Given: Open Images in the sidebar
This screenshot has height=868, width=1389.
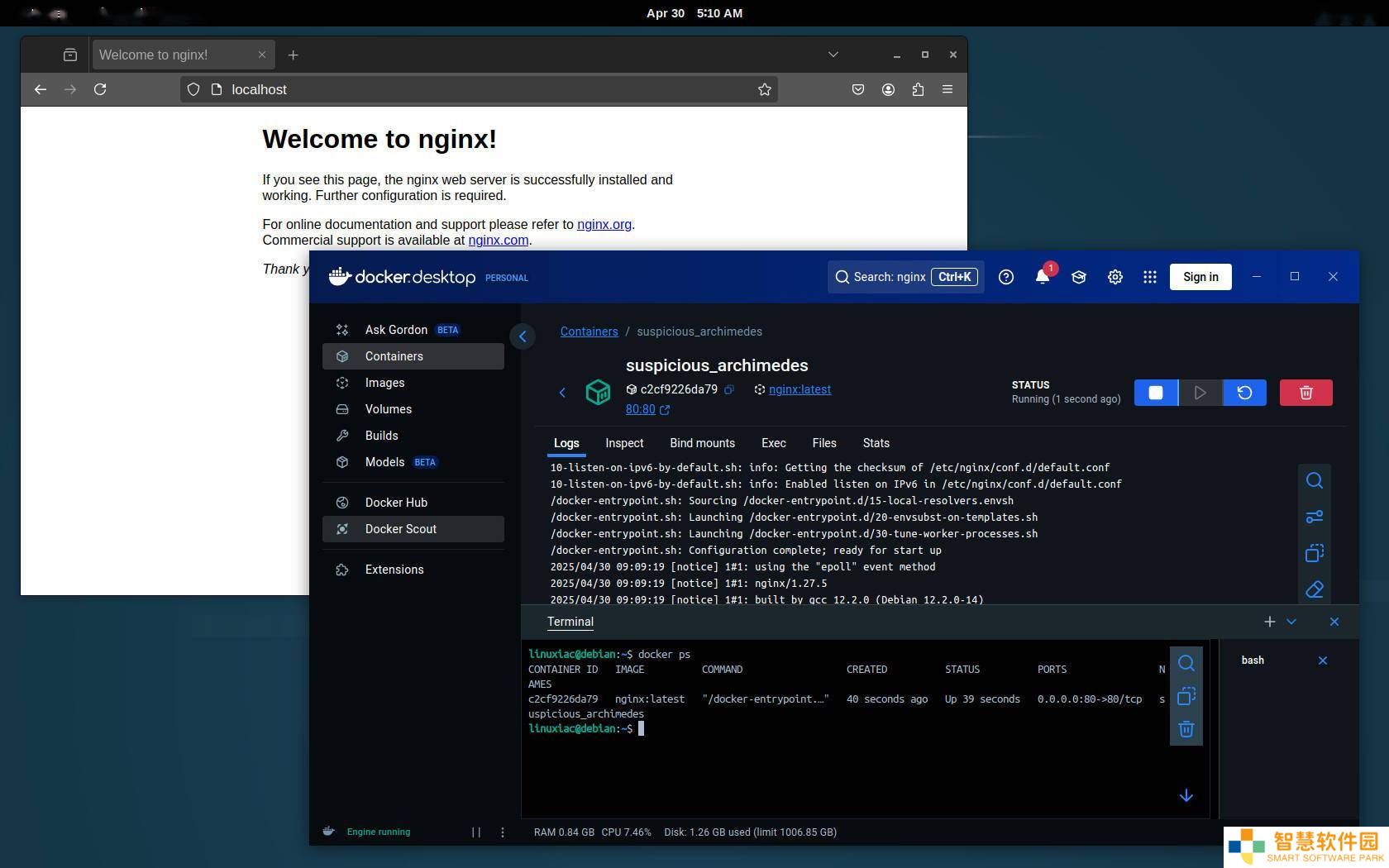Looking at the screenshot, I should point(413,383).
